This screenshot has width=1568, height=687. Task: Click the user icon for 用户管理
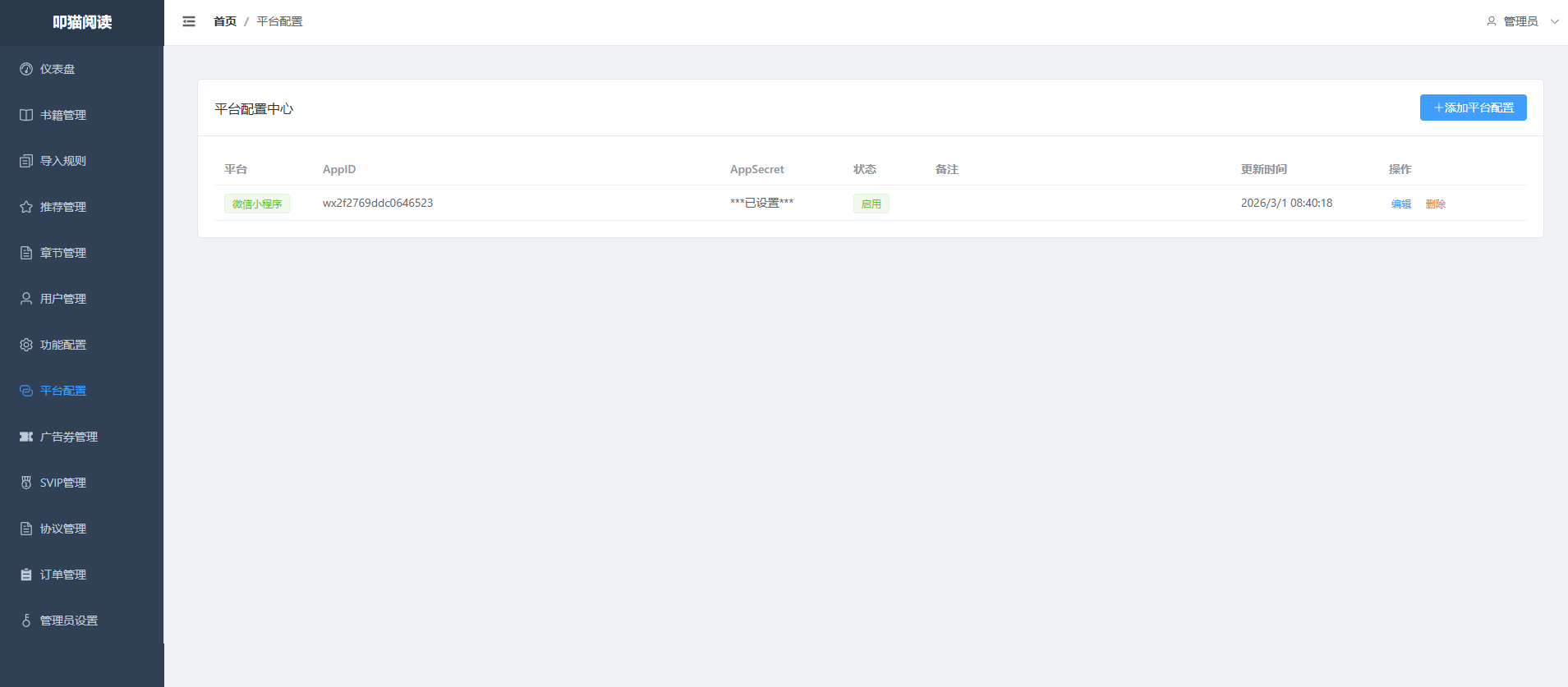click(26, 299)
